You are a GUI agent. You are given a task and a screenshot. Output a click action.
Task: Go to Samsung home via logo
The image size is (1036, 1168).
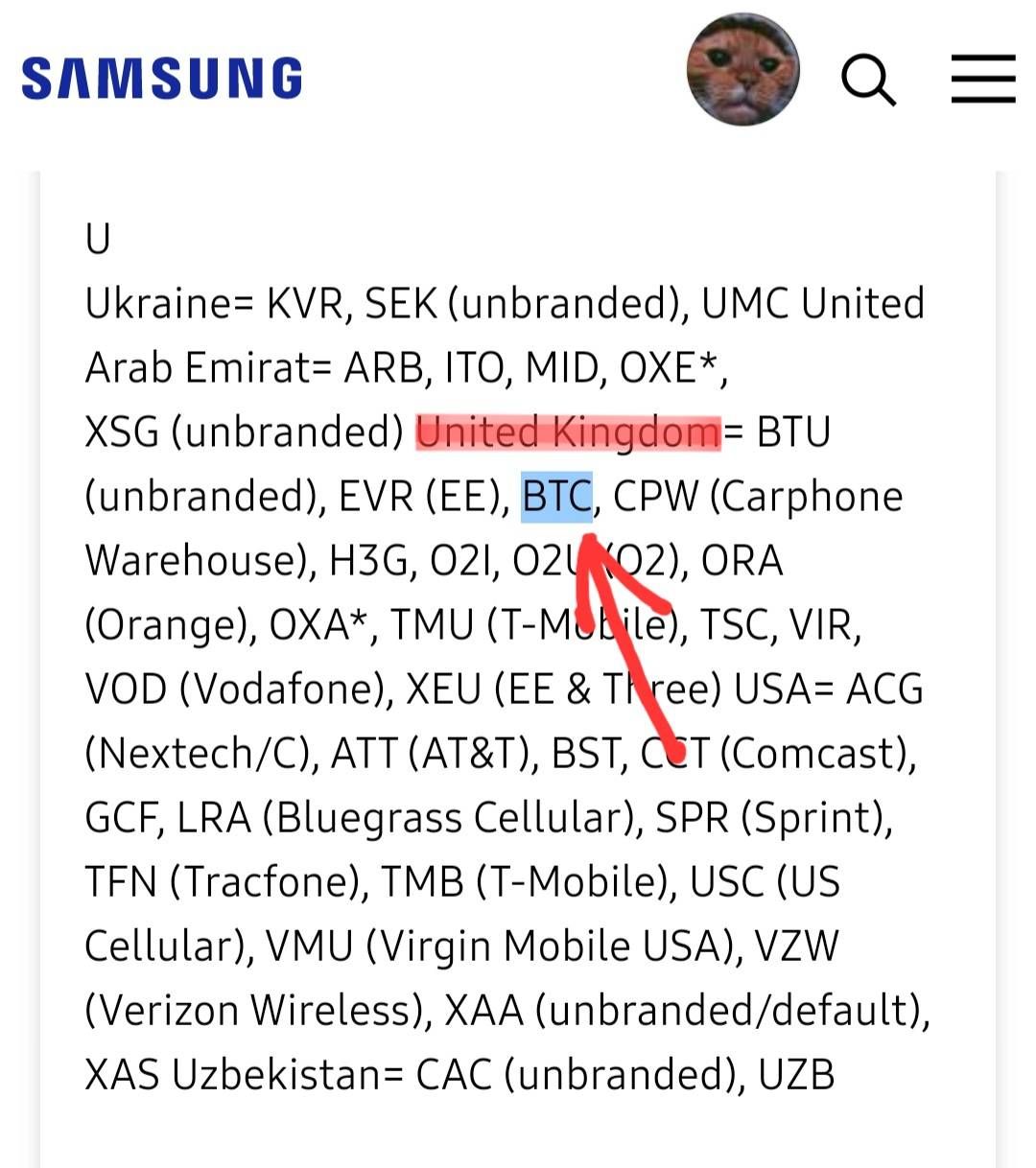(161, 79)
